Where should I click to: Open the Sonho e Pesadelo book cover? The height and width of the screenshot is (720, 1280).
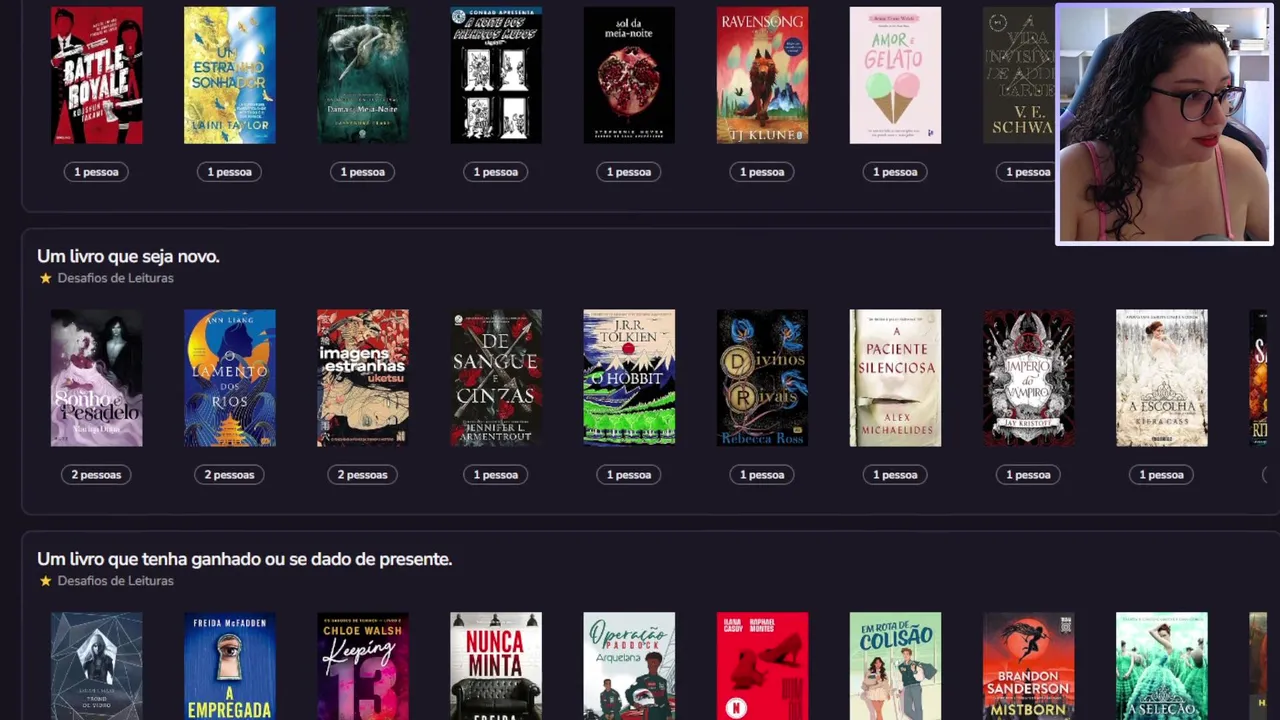[96, 378]
